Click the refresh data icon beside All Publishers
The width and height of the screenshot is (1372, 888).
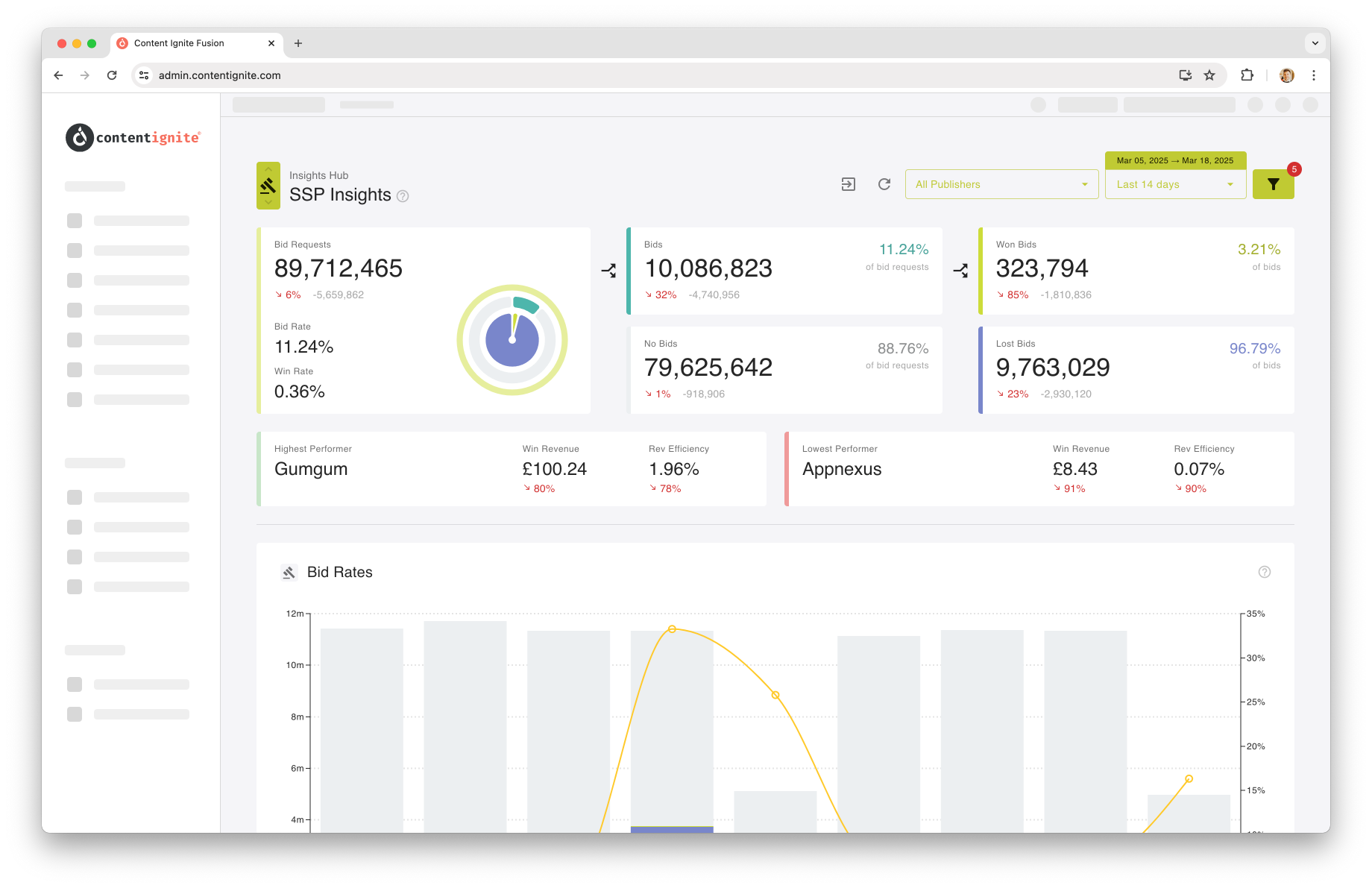[884, 184]
